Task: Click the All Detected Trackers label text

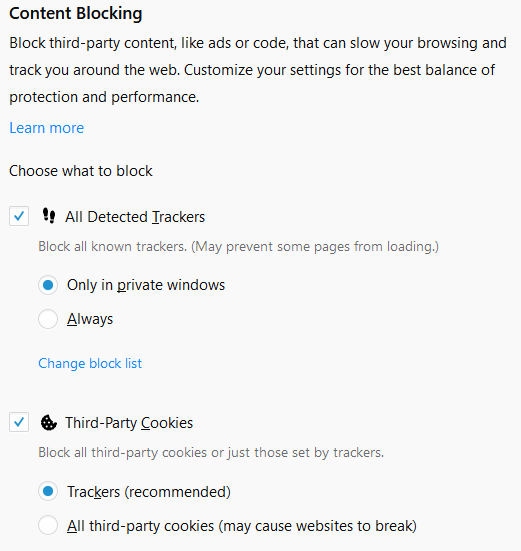Action: [135, 217]
